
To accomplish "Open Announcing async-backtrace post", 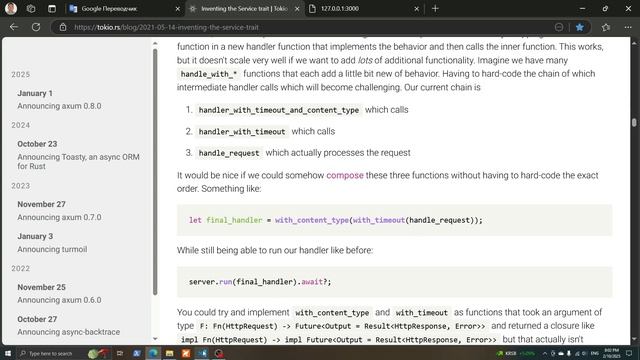I will (69, 332).
